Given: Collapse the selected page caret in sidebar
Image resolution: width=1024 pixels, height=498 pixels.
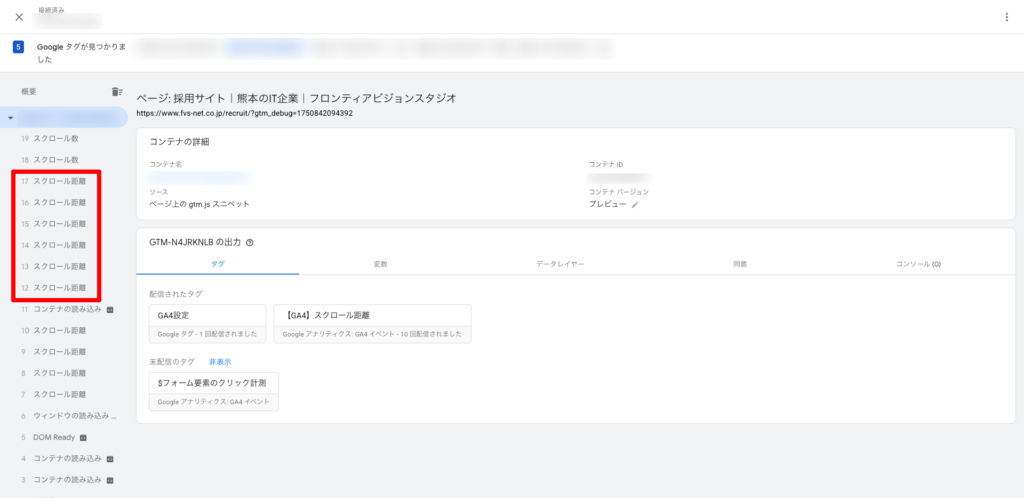Looking at the screenshot, I should click(x=10, y=118).
